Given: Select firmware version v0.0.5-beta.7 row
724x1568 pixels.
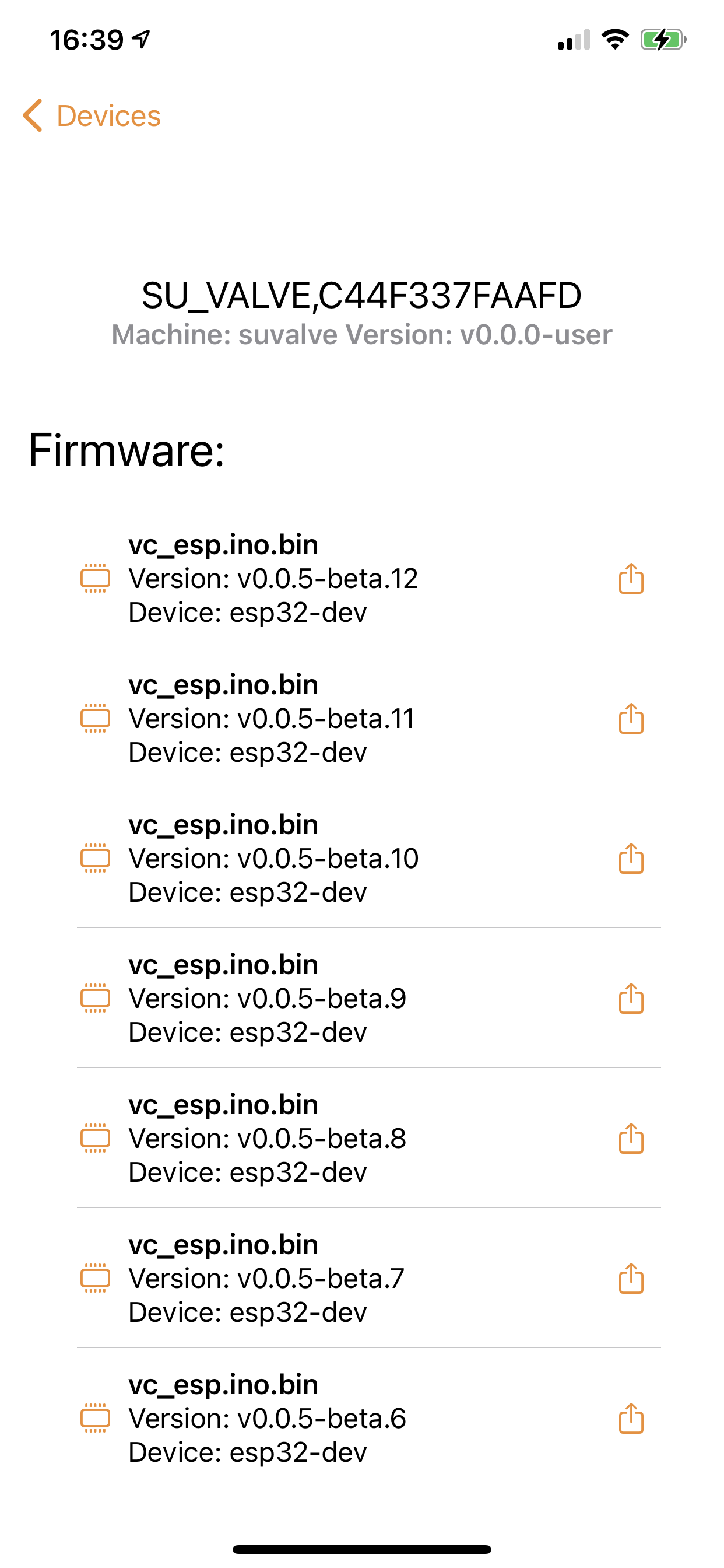Looking at the screenshot, I should (x=368, y=1278).
